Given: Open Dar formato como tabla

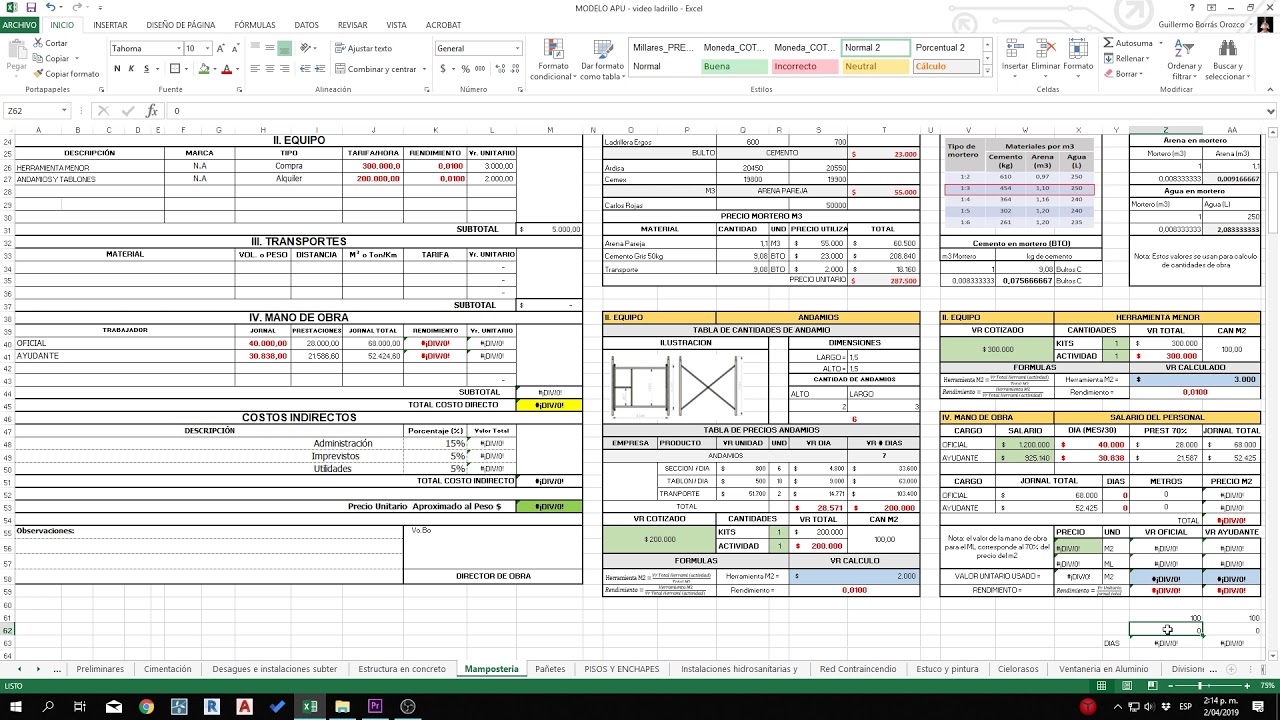Looking at the screenshot, I should [602, 59].
